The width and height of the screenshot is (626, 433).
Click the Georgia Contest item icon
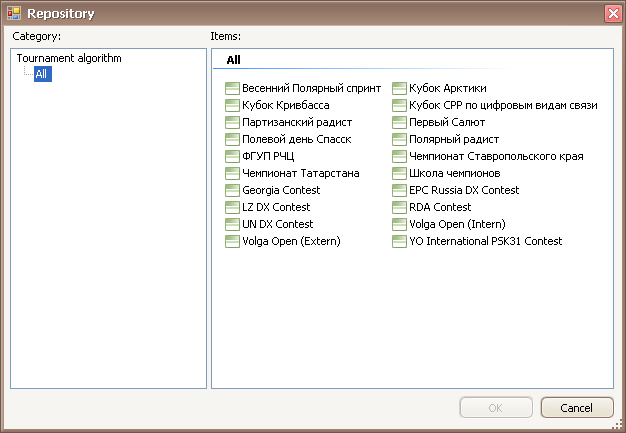(233, 190)
